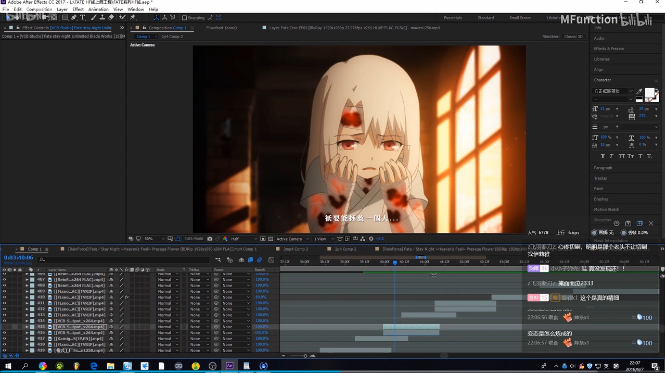Click fill color swatch in Character
This screenshot has height=373, width=665.
click(x=649, y=93)
